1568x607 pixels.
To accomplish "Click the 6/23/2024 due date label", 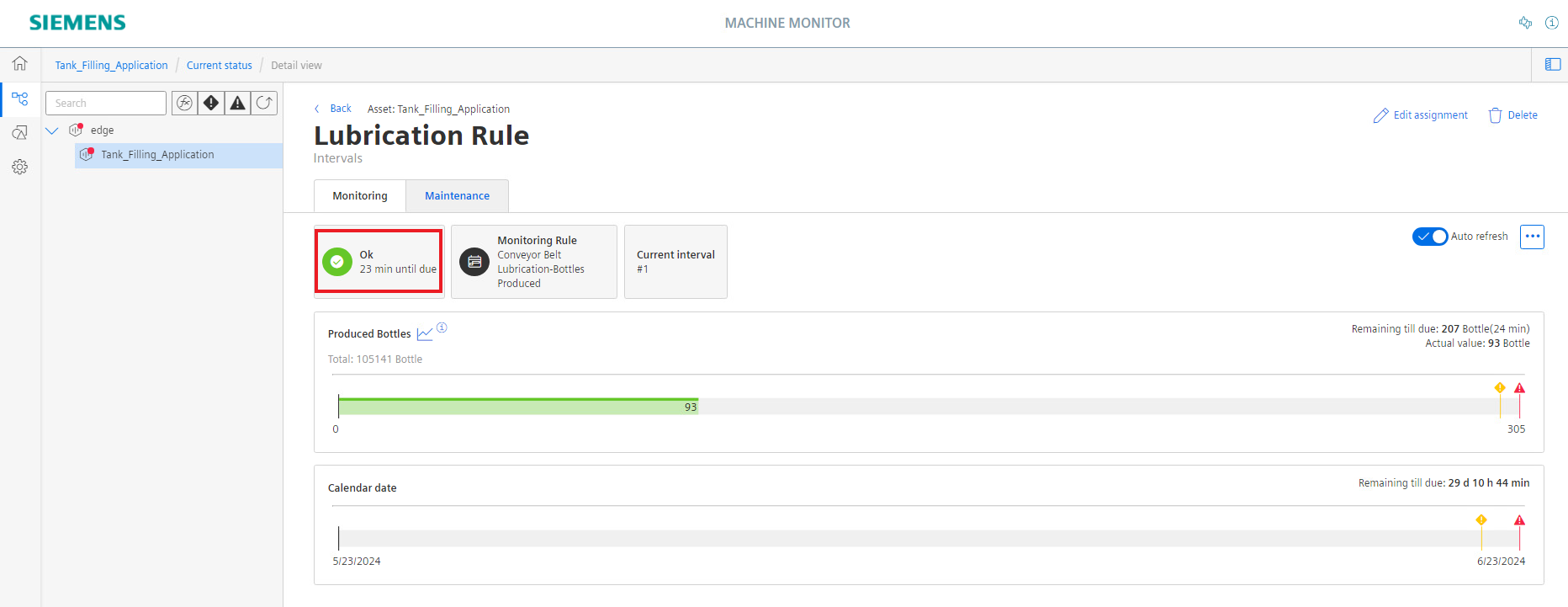I will pyautogui.click(x=1501, y=562).
